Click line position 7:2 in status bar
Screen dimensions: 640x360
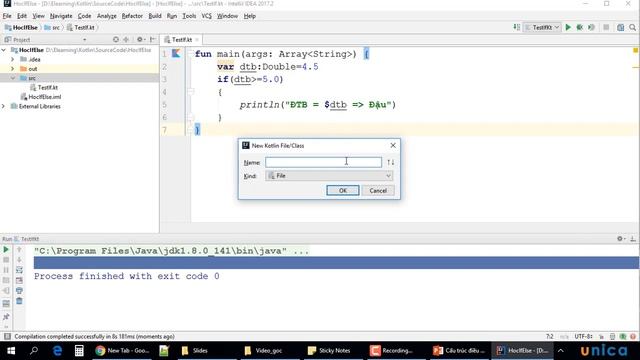(x=550, y=336)
